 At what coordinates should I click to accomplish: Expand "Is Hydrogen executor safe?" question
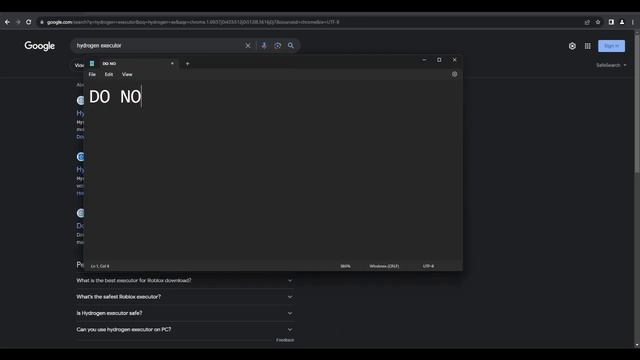(x=185, y=313)
